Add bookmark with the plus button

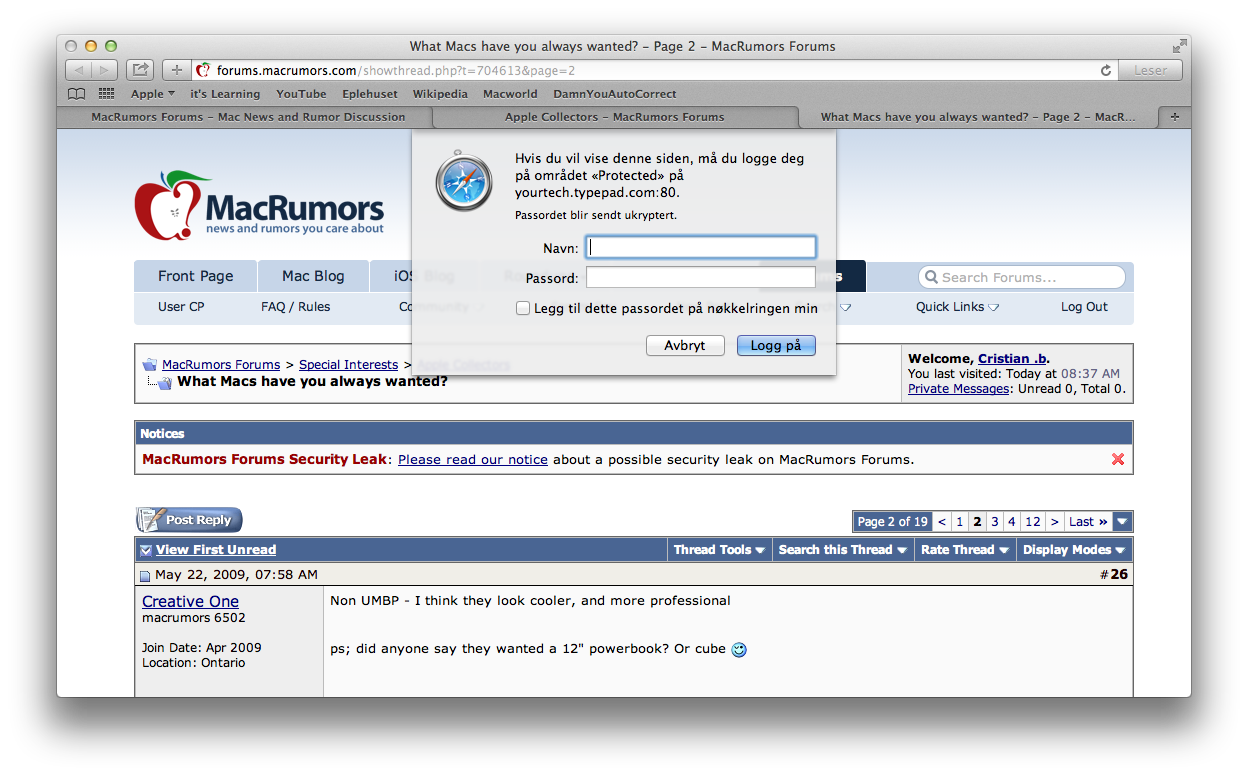tap(177, 70)
